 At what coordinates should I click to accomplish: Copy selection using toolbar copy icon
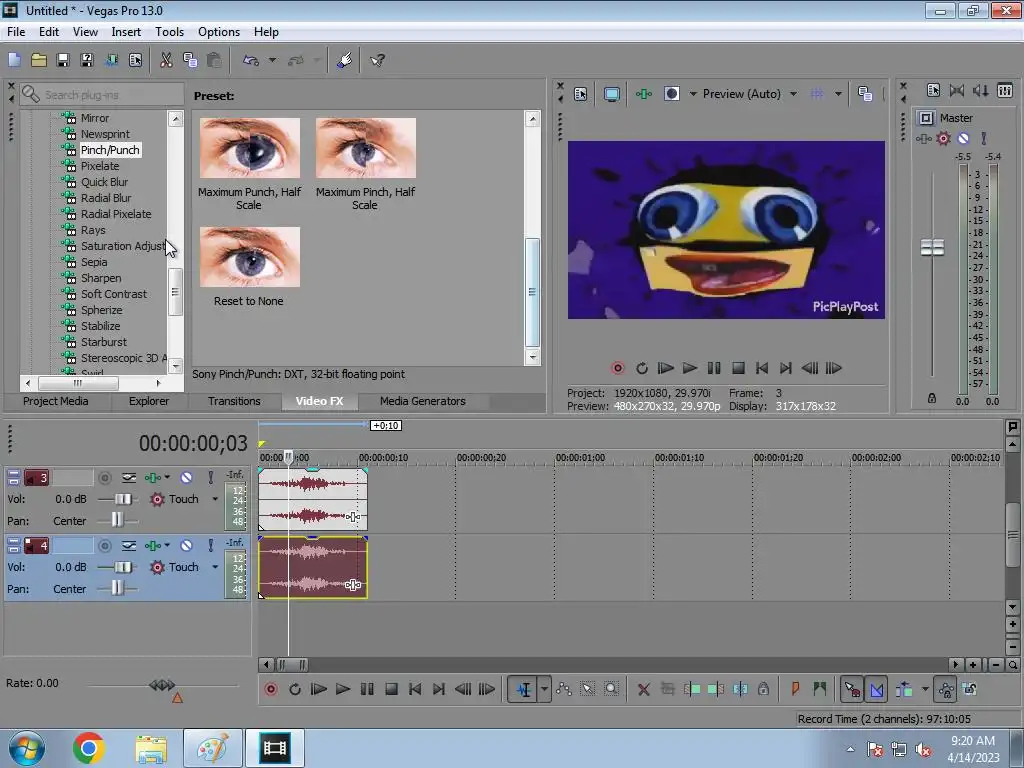point(190,61)
